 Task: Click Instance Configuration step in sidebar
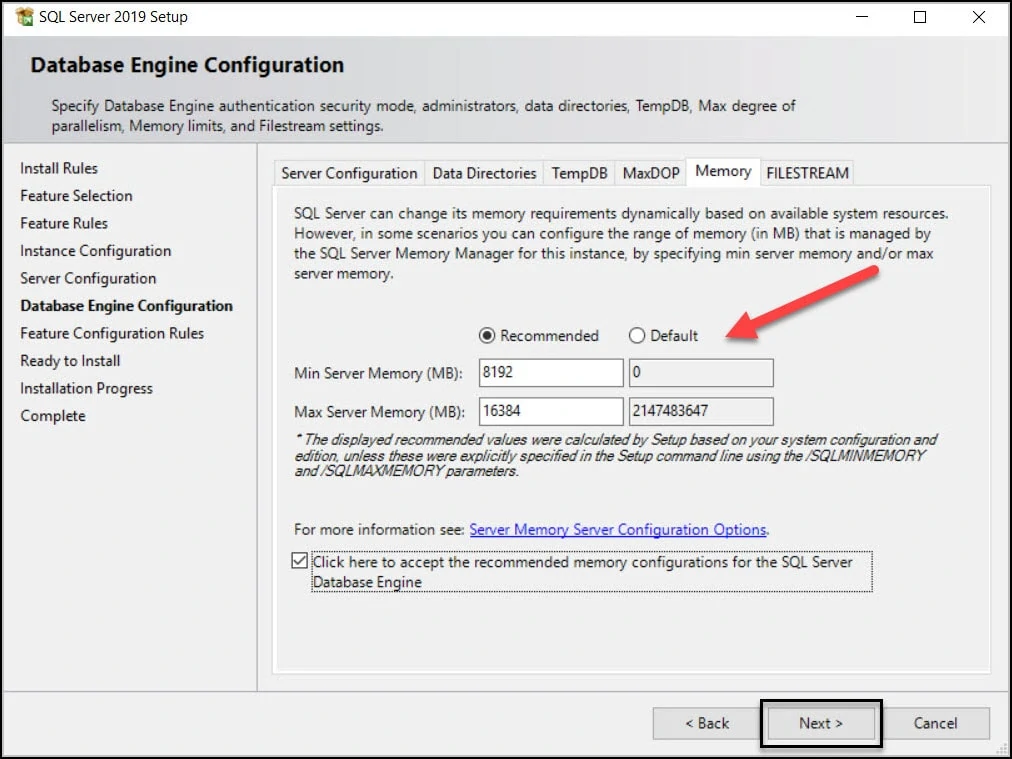96,251
